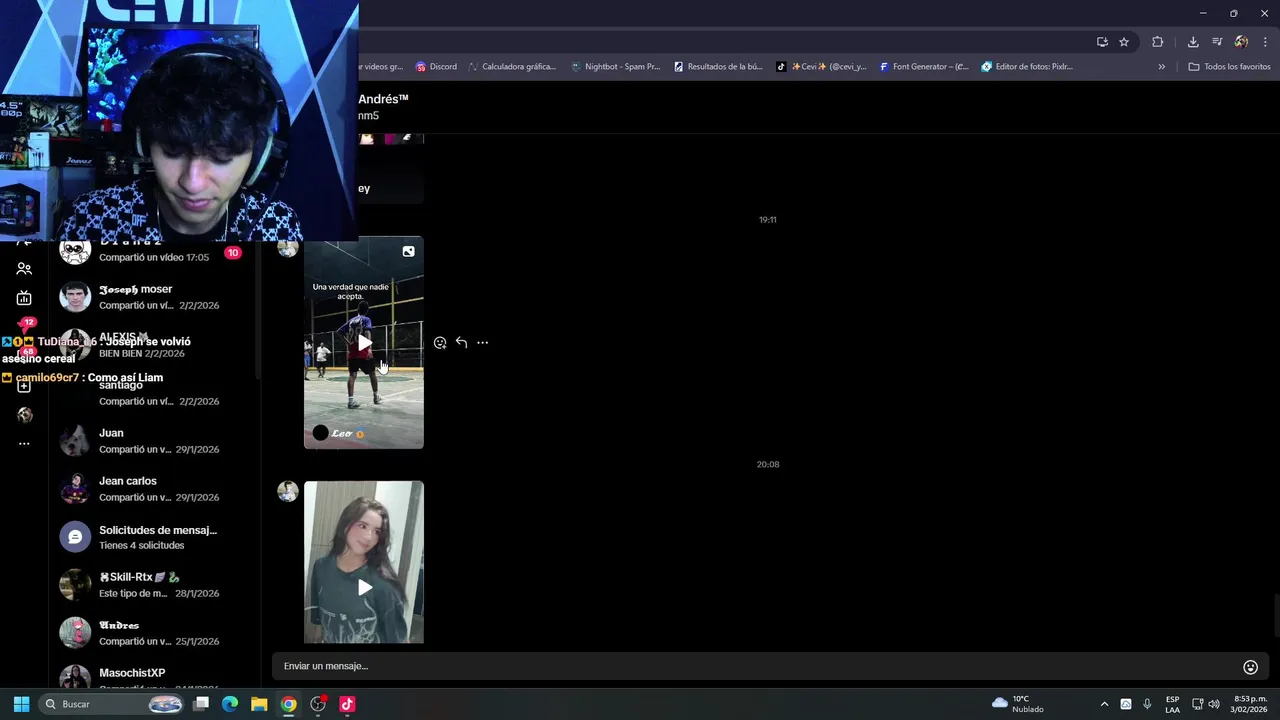Expand the hidden bookmarks chevron

(x=1161, y=67)
